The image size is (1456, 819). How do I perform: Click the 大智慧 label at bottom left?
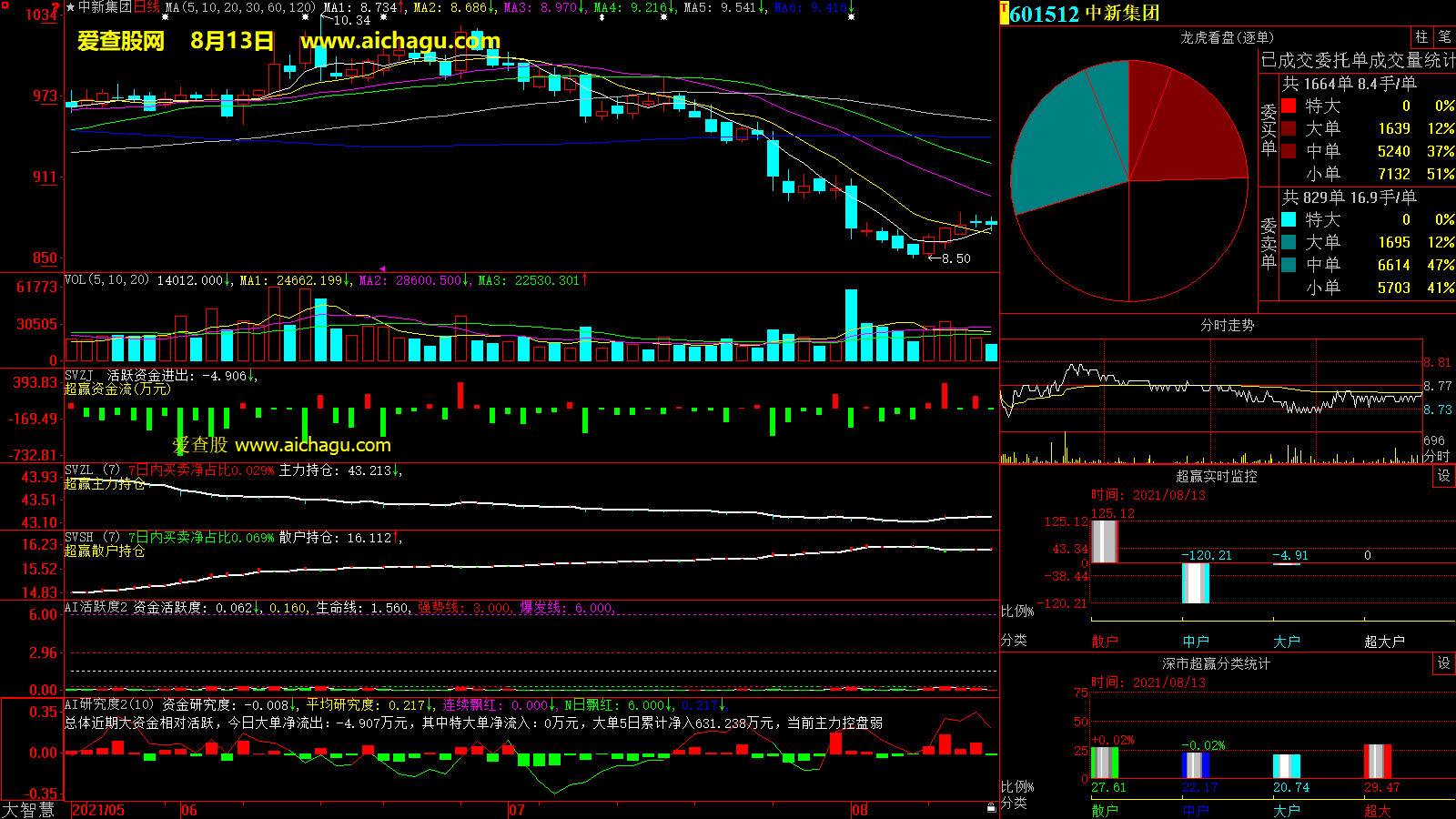coord(29,810)
